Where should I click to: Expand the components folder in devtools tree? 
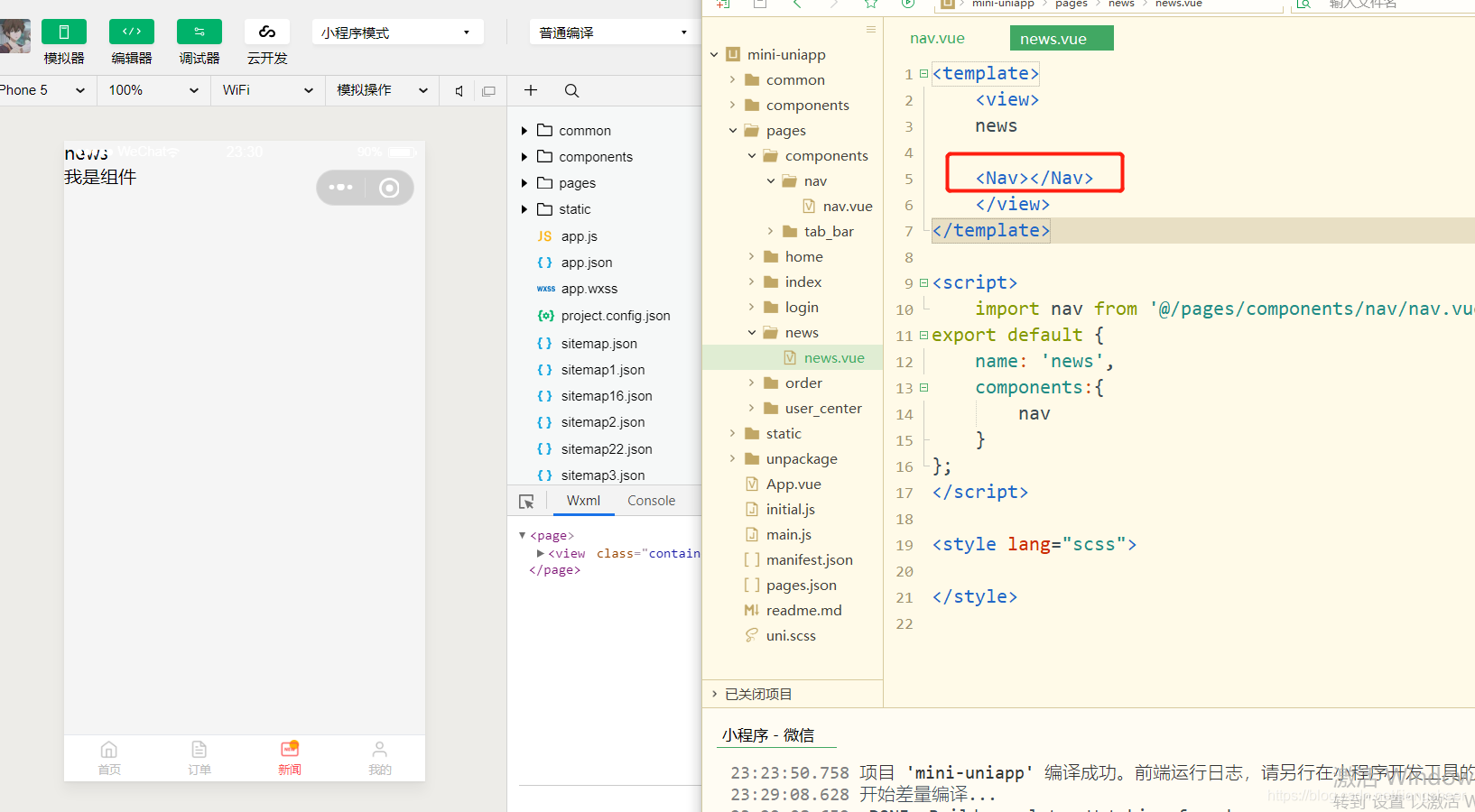524,157
